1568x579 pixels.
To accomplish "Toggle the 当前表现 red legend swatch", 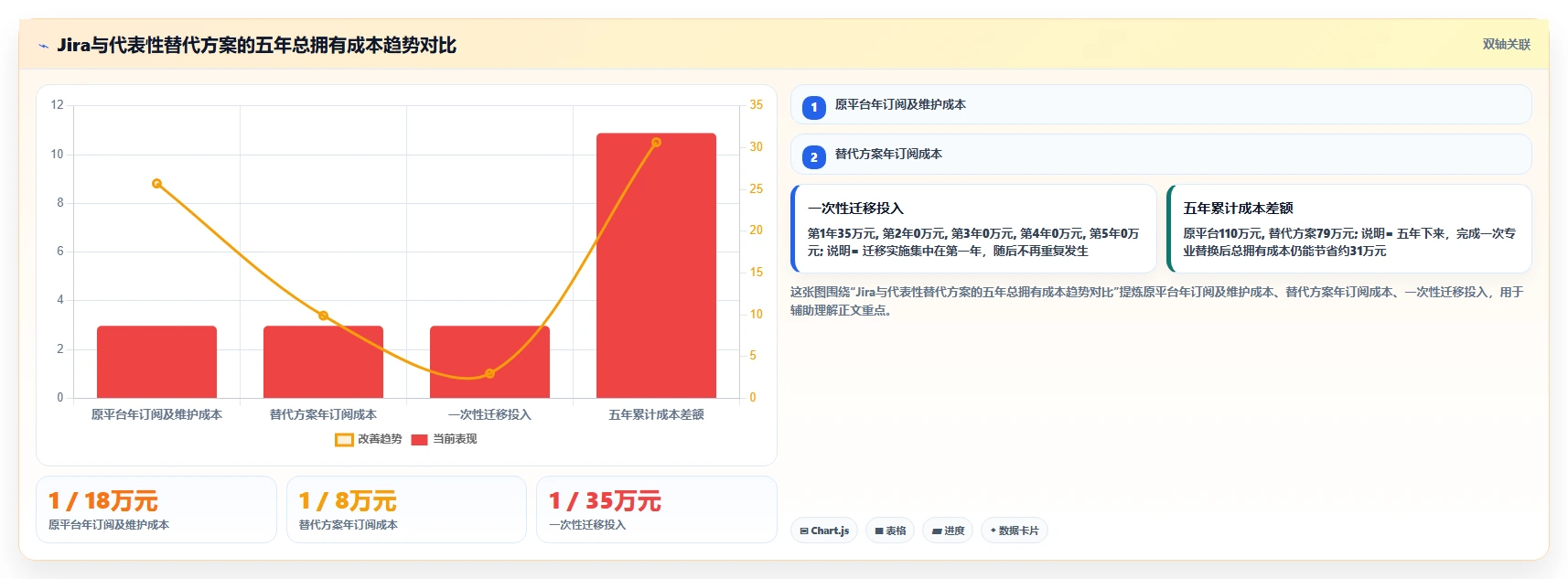I will click(419, 440).
